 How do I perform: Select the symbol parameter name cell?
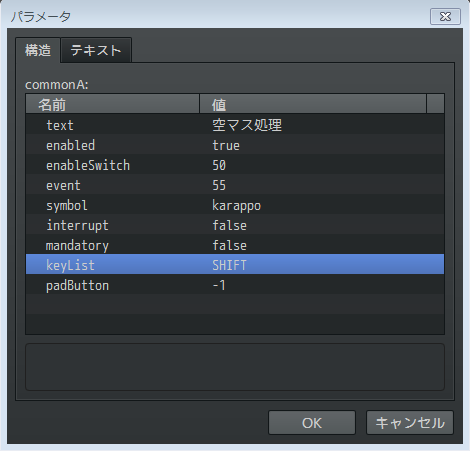coord(113,205)
